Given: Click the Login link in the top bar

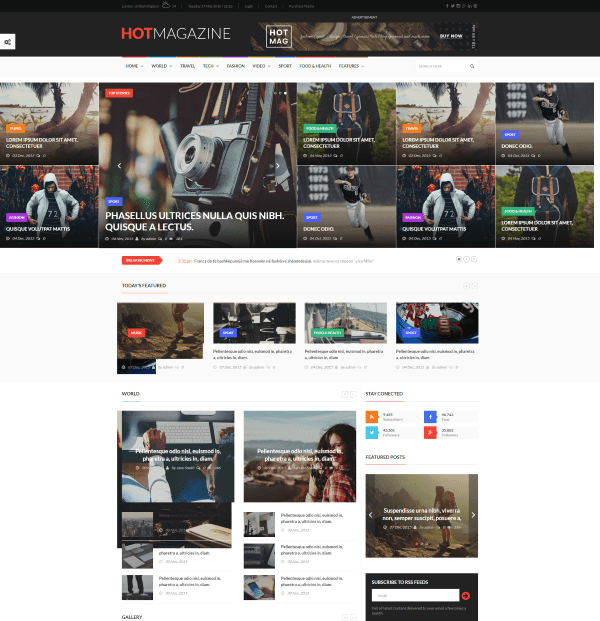Looking at the screenshot, I should (249, 6).
